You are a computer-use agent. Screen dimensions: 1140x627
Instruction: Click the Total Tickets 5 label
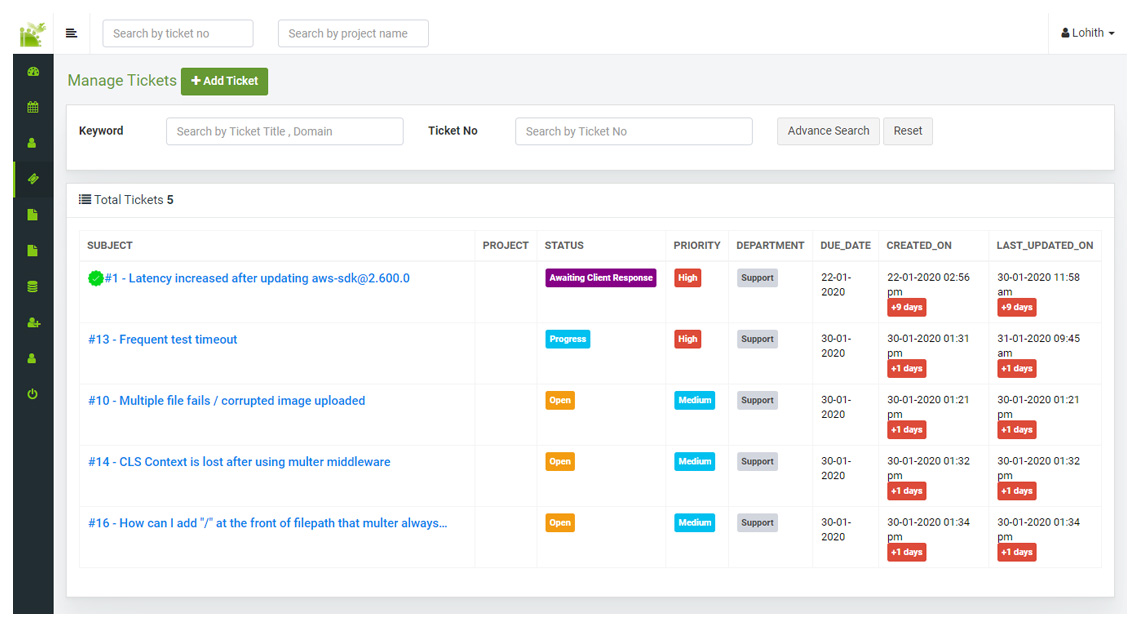(134, 199)
